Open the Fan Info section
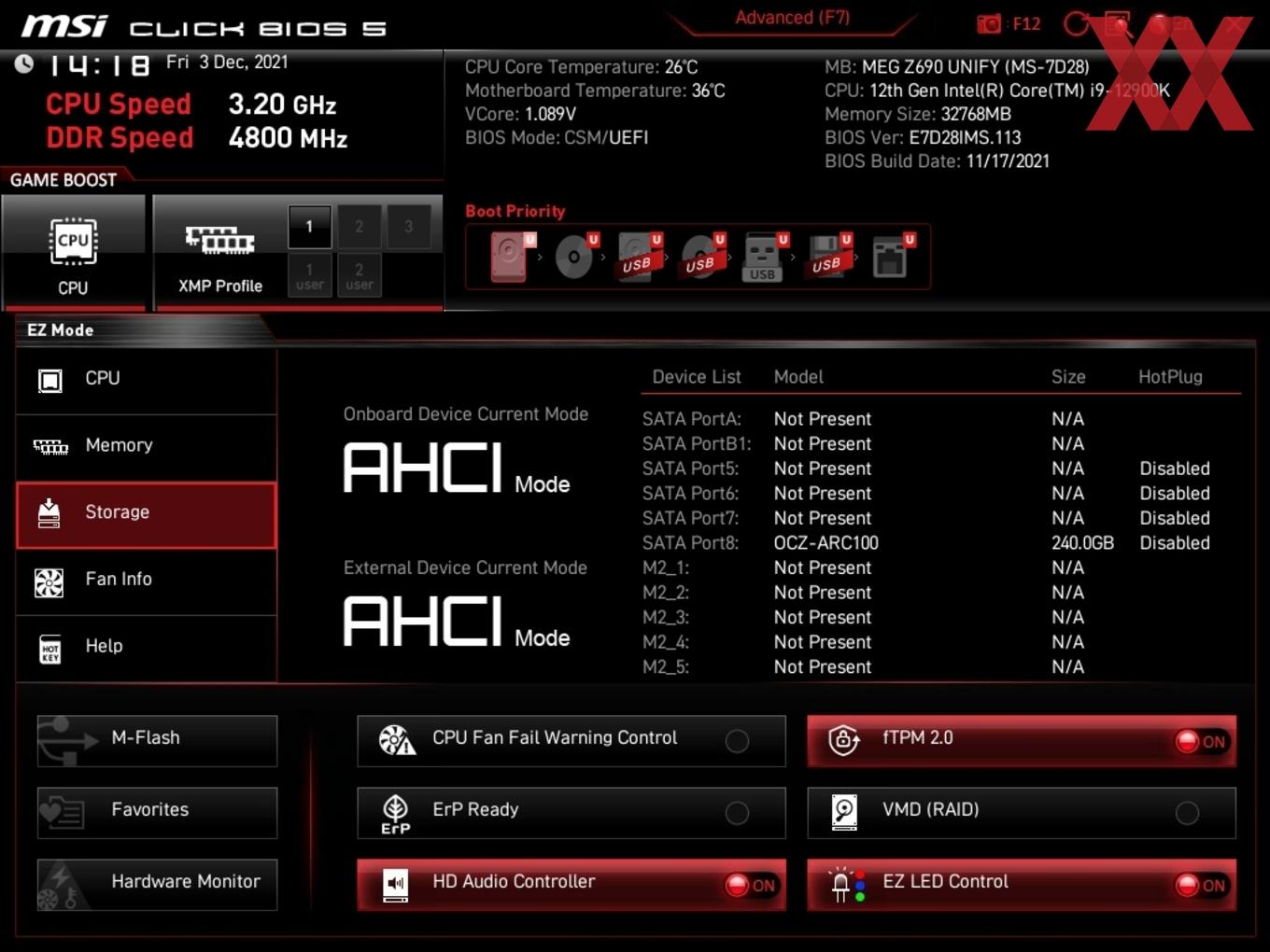Image resolution: width=1270 pixels, height=952 pixels. tap(146, 581)
